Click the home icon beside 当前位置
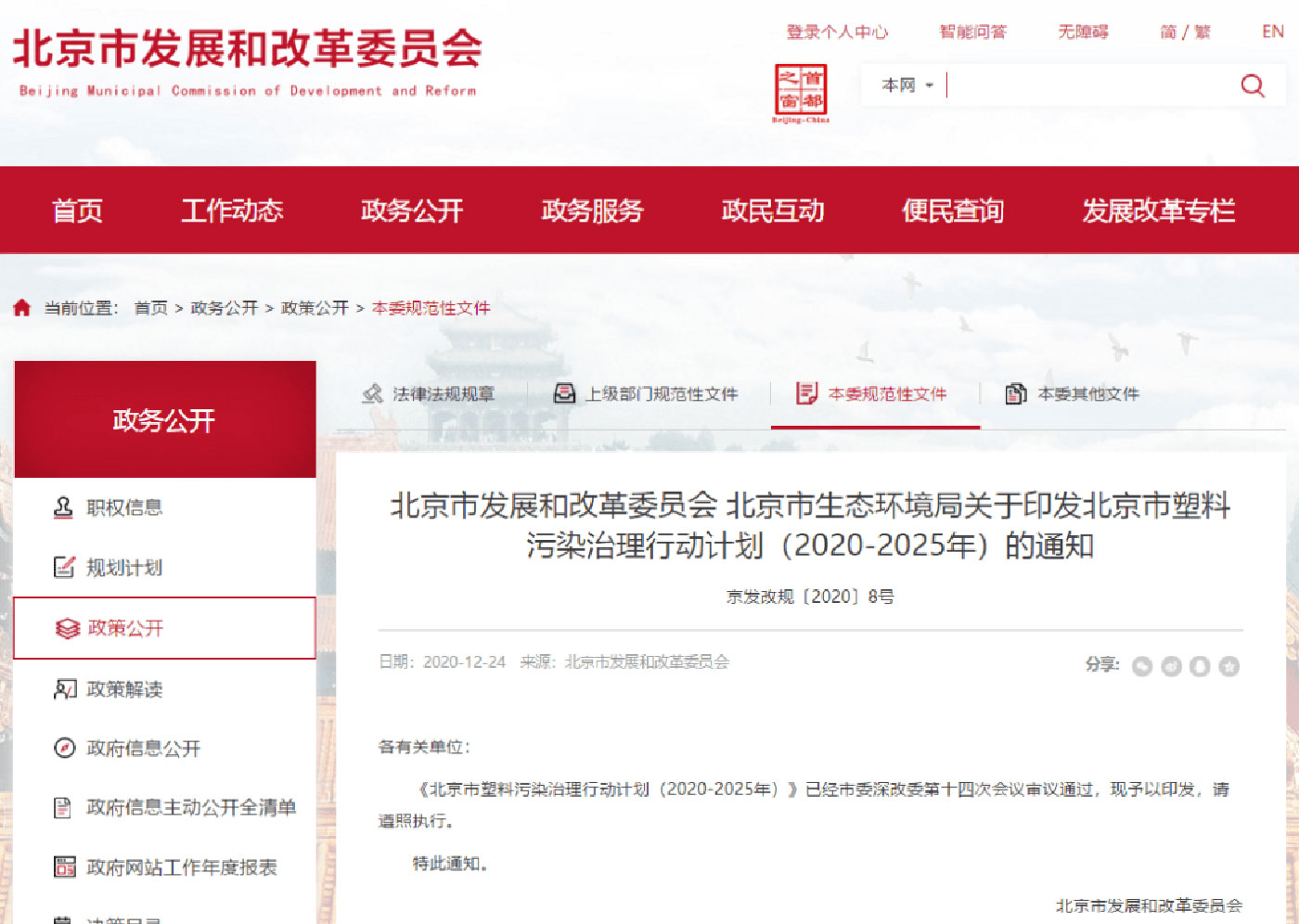The height and width of the screenshot is (924, 1299). [20, 307]
